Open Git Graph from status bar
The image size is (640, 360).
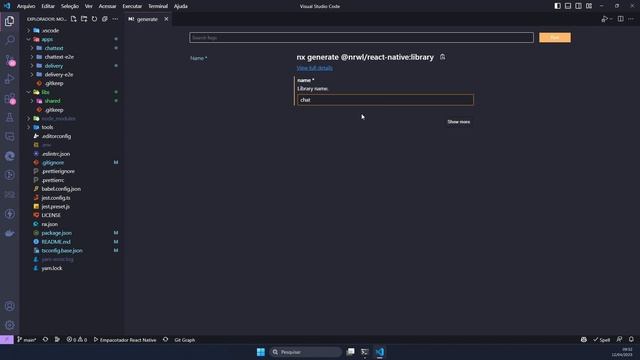184,340
